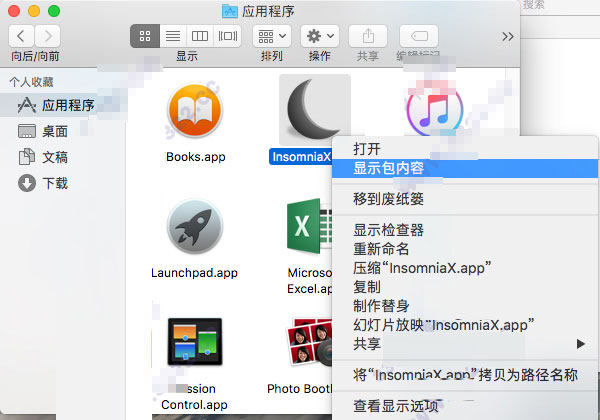600x420 pixels.
Task: Click the Books.app file name label
Action: pos(196,157)
